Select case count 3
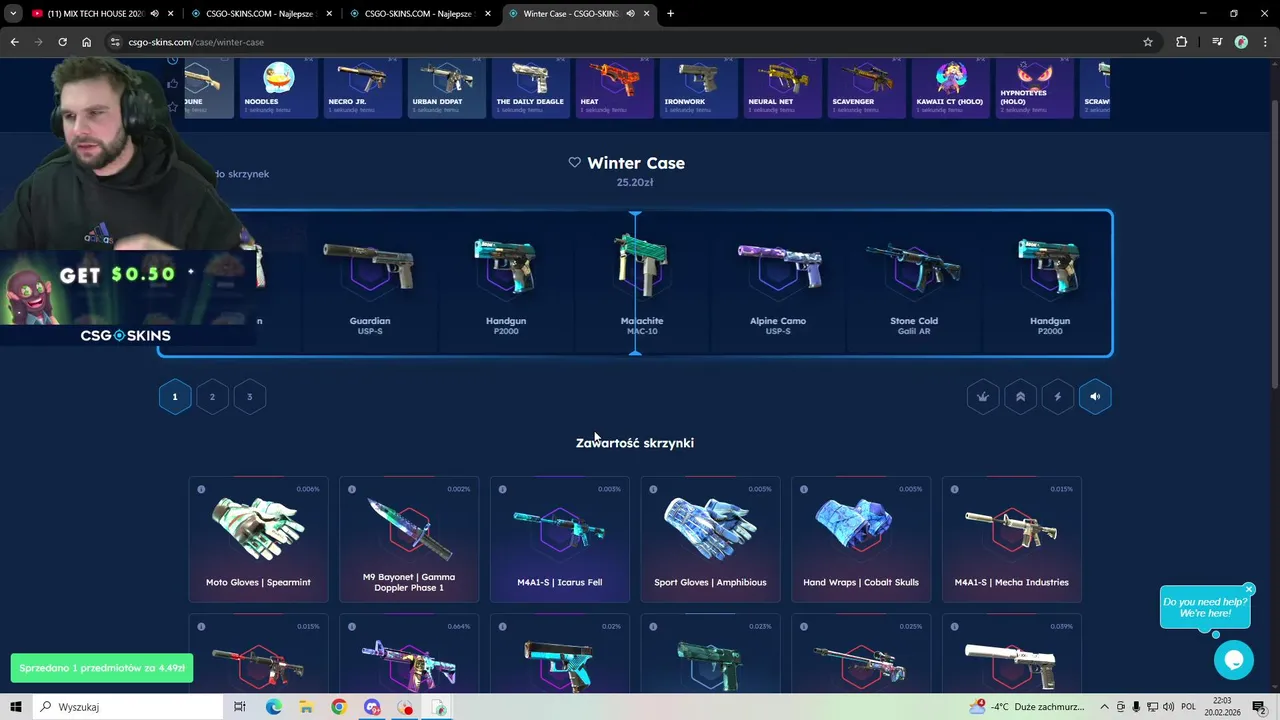This screenshot has height=720, width=1280. 249,397
